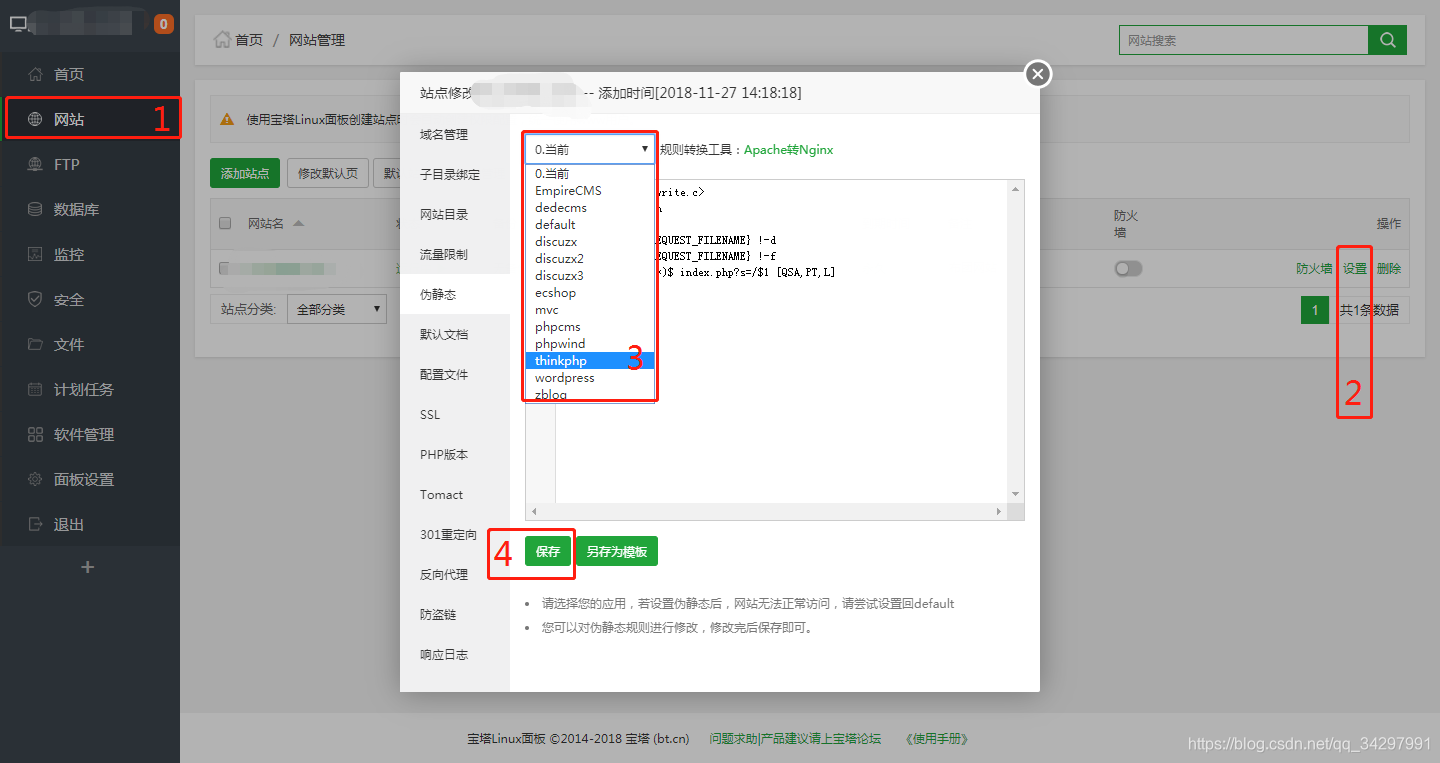This screenshot has height=763, width=1440.
Task: Click the house icon in breadcrumb
Action: point(222,40)
